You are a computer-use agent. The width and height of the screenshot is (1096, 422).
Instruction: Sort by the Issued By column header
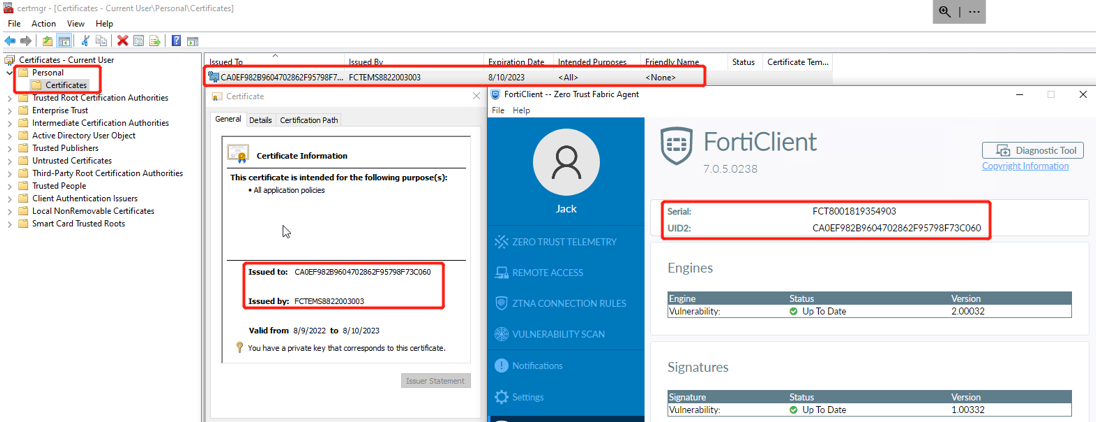pos(414,61)
